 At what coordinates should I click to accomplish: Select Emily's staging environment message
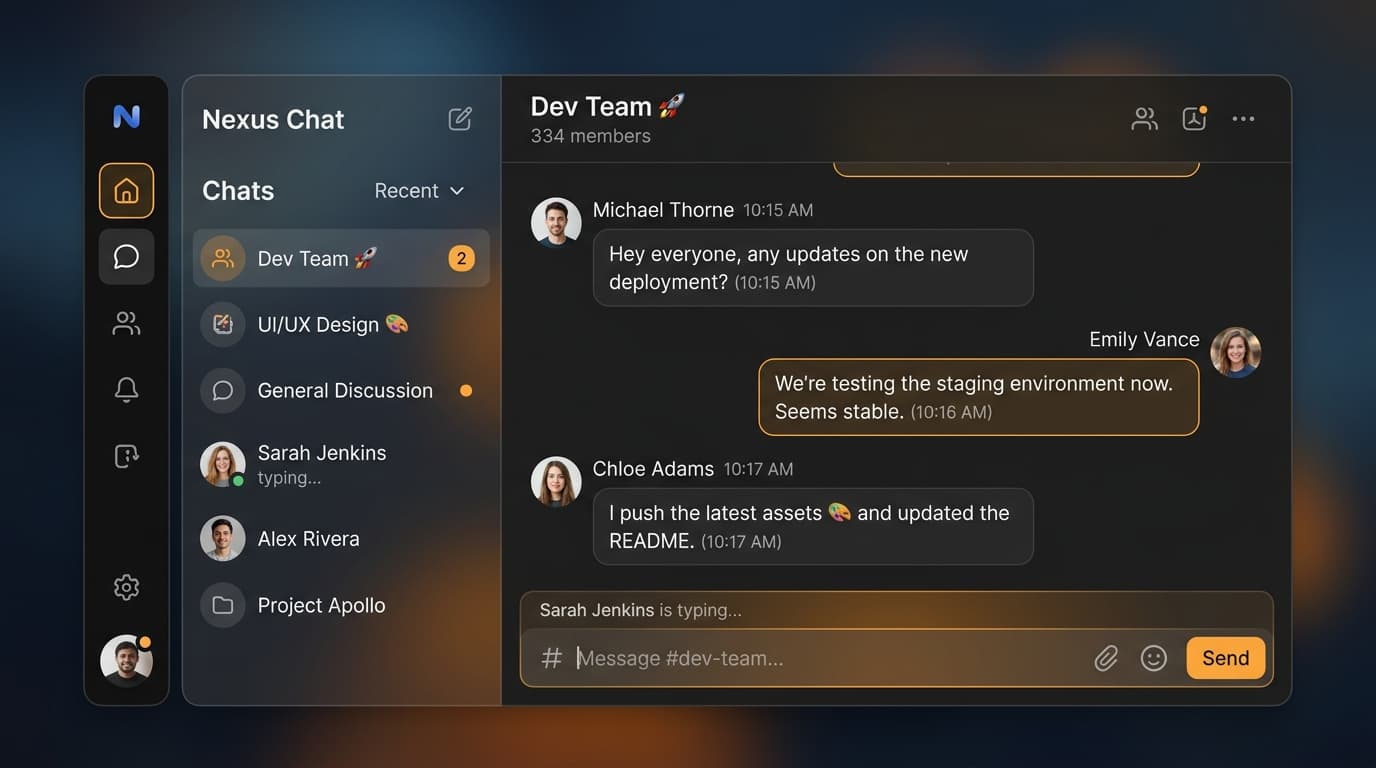[x=979, y=397]
